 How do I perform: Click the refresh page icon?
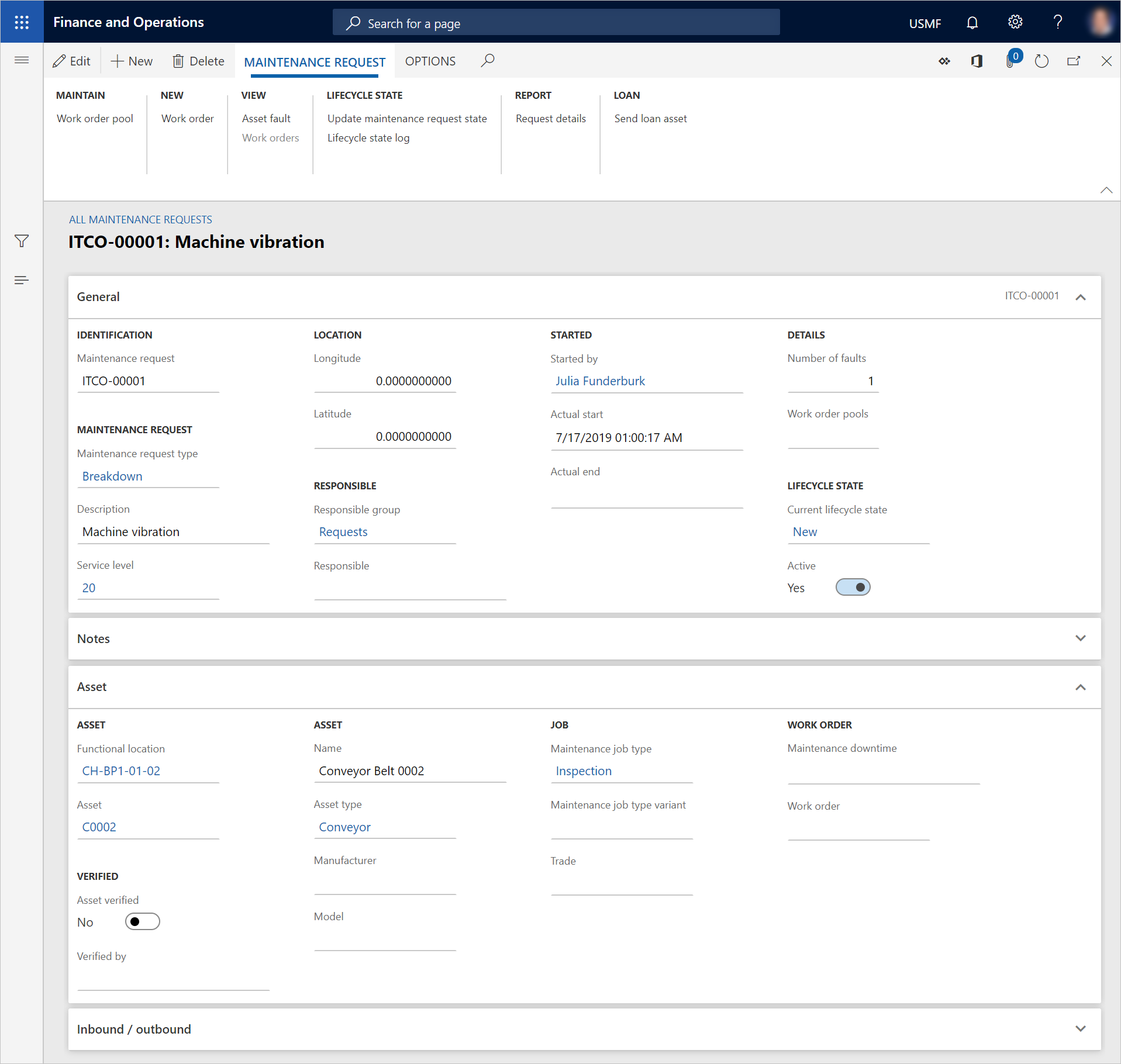[1041, 61]
